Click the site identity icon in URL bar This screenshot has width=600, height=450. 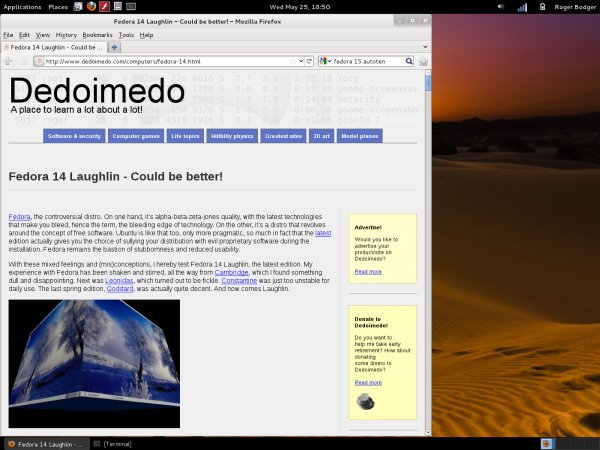(x=39, y=61)
